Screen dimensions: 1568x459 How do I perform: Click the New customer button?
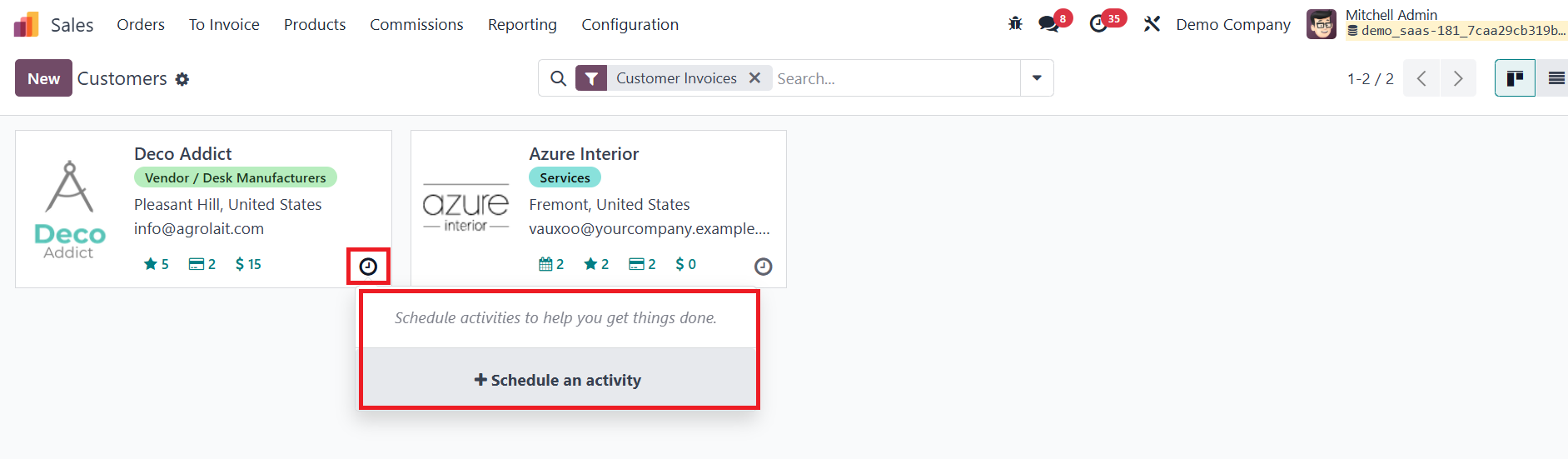pos(43,78)
